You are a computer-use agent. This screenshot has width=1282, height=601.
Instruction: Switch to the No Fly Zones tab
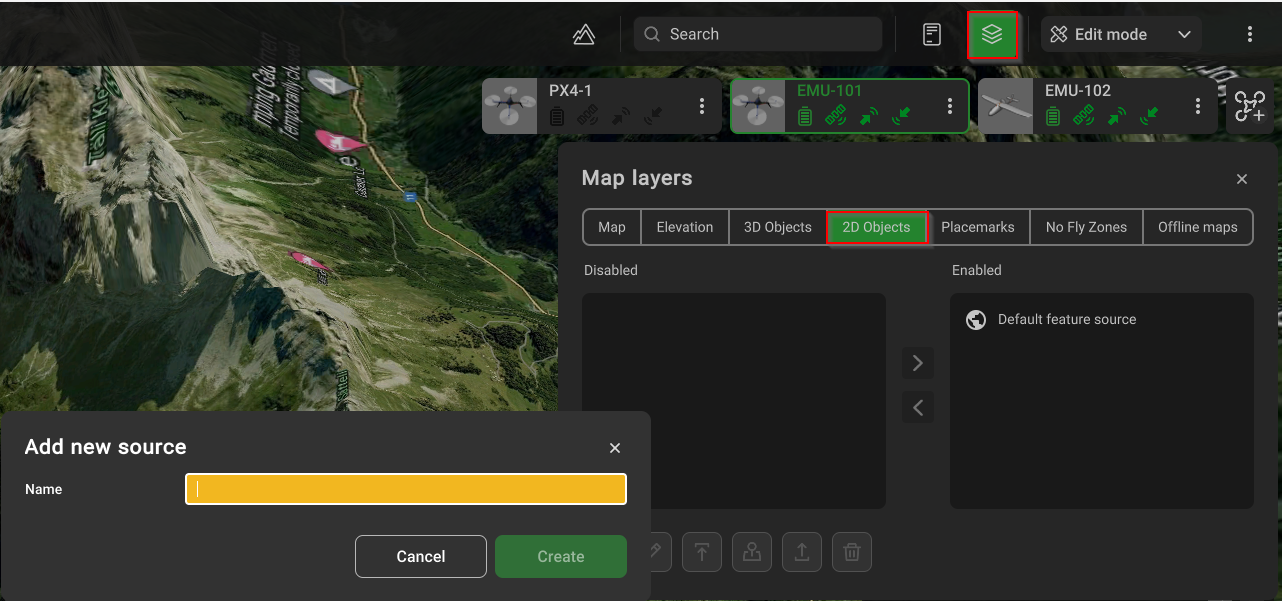coord(1086,227)
